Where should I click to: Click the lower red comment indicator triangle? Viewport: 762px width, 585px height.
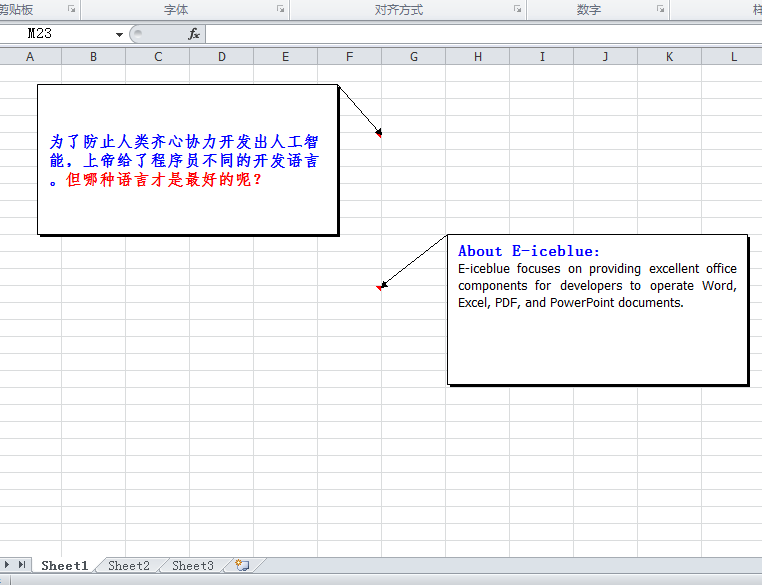pos(379,288)
